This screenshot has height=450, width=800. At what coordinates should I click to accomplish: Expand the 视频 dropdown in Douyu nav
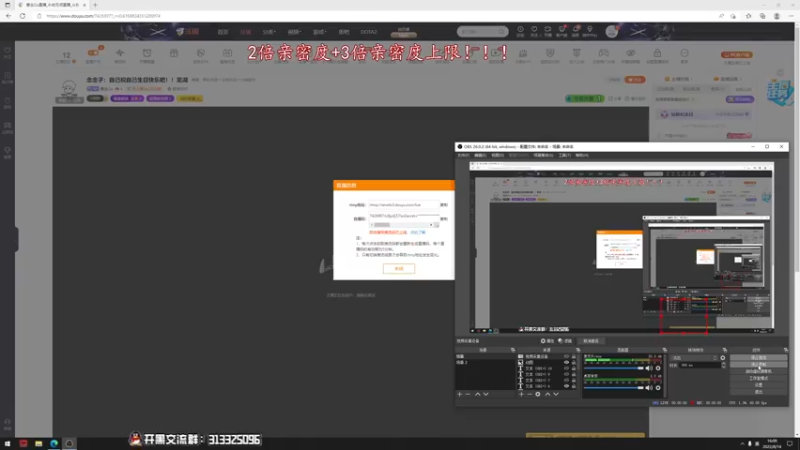pos(294,32)
